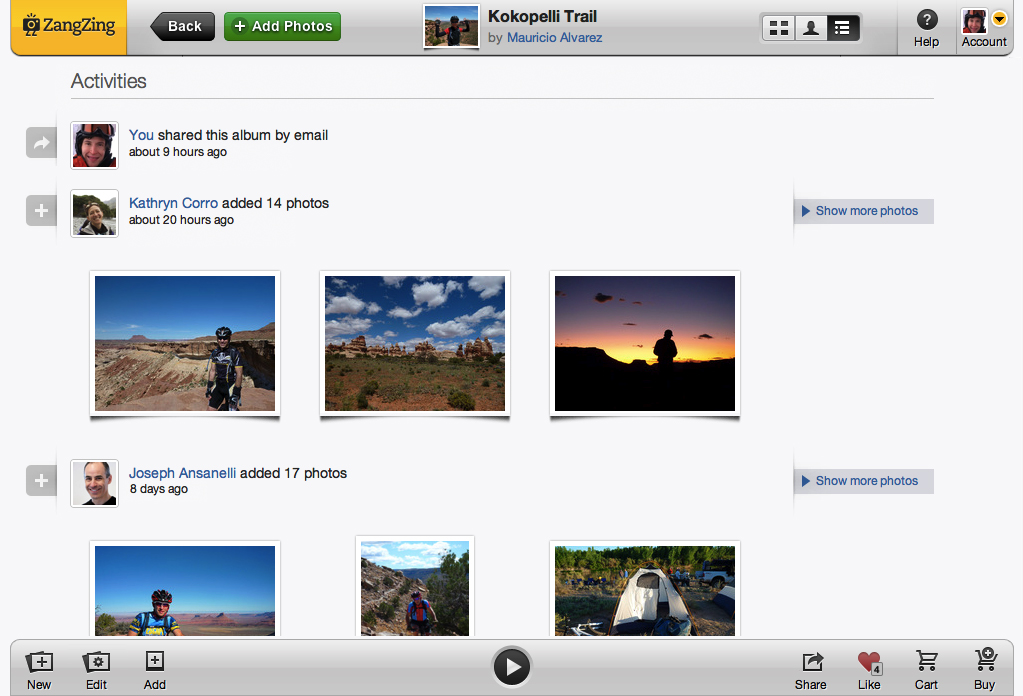Open Joseph Ansanelli's avatar photo
This screenshot has height=696, width=1023.
pyautogui.click(x=95, y=483)
